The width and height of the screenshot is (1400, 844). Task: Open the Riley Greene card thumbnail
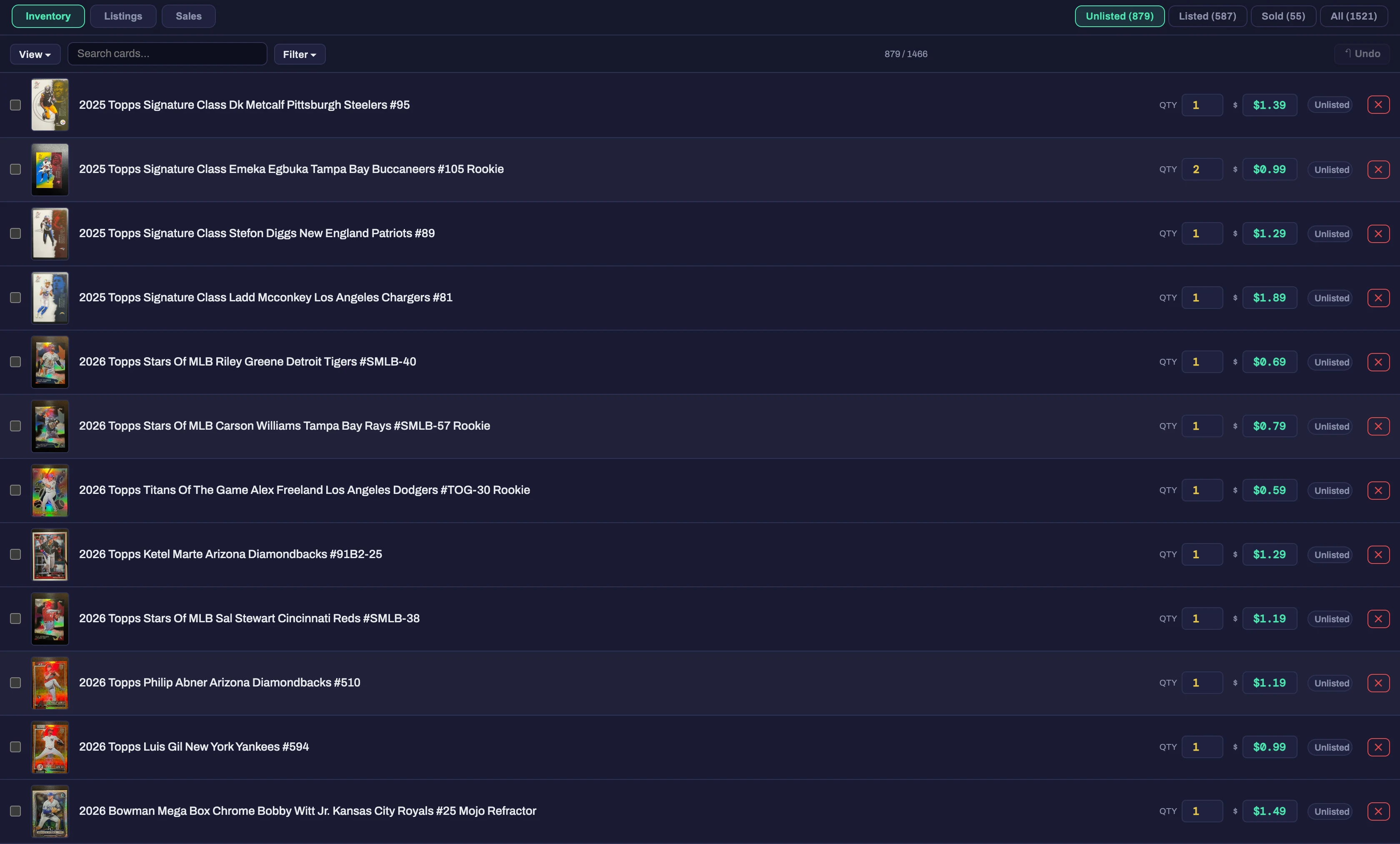point(50,362)
